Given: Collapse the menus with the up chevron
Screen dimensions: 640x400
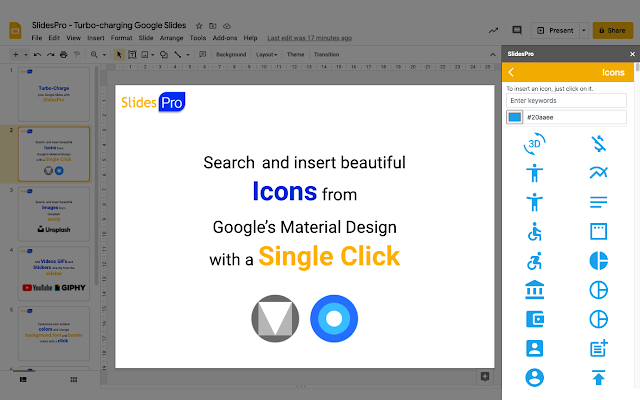Looking at the screenshot, I should point(493,55).
